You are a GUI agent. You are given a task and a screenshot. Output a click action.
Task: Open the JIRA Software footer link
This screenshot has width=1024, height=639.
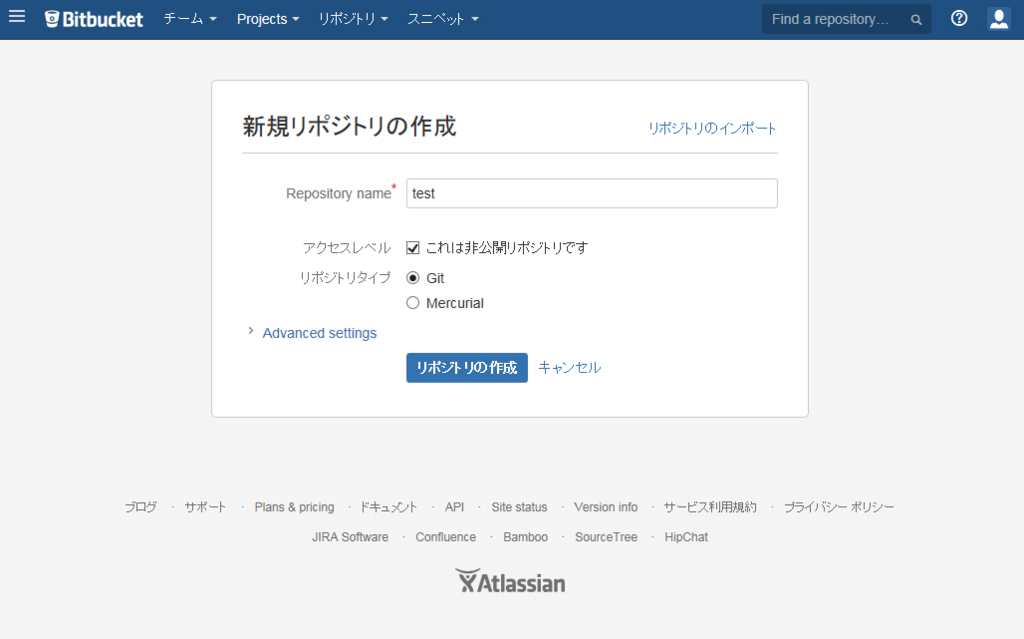coord(350,537)
